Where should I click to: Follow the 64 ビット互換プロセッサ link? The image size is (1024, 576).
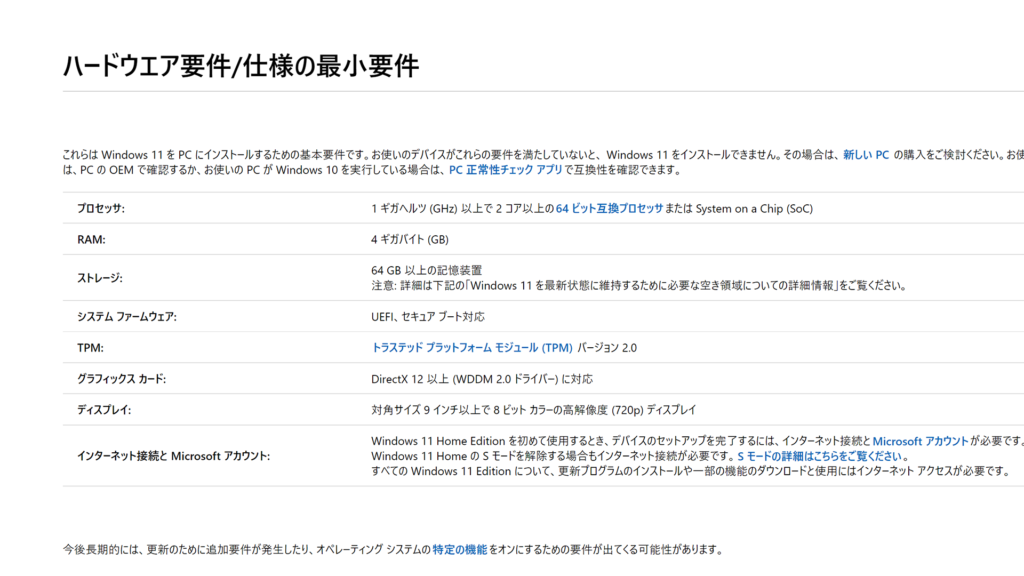(609, 208)
